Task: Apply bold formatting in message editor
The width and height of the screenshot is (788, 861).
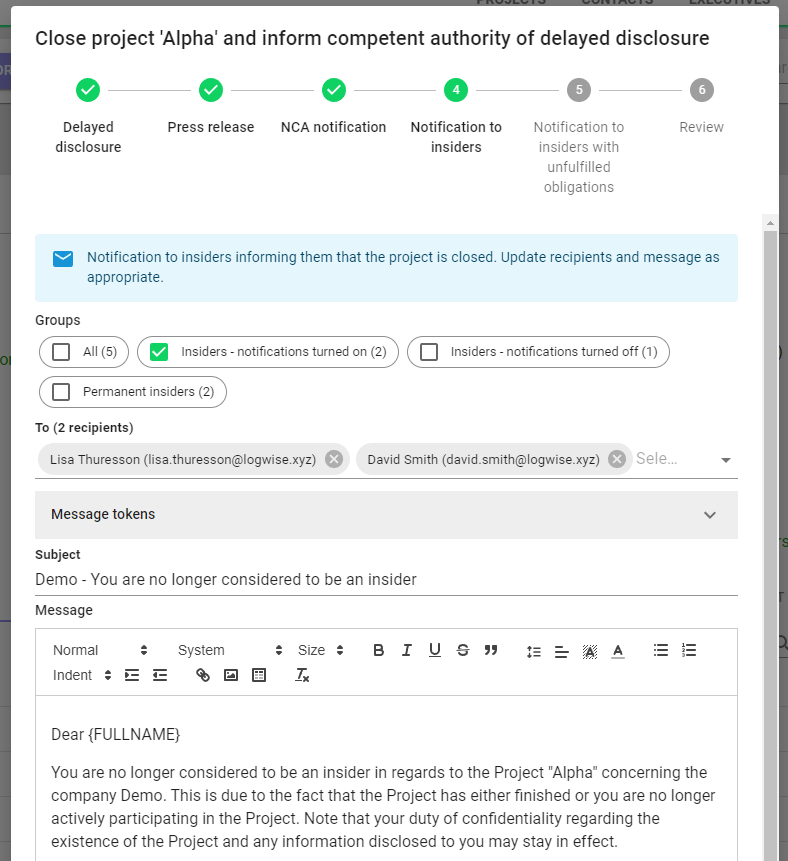Action: click(378, 650)
